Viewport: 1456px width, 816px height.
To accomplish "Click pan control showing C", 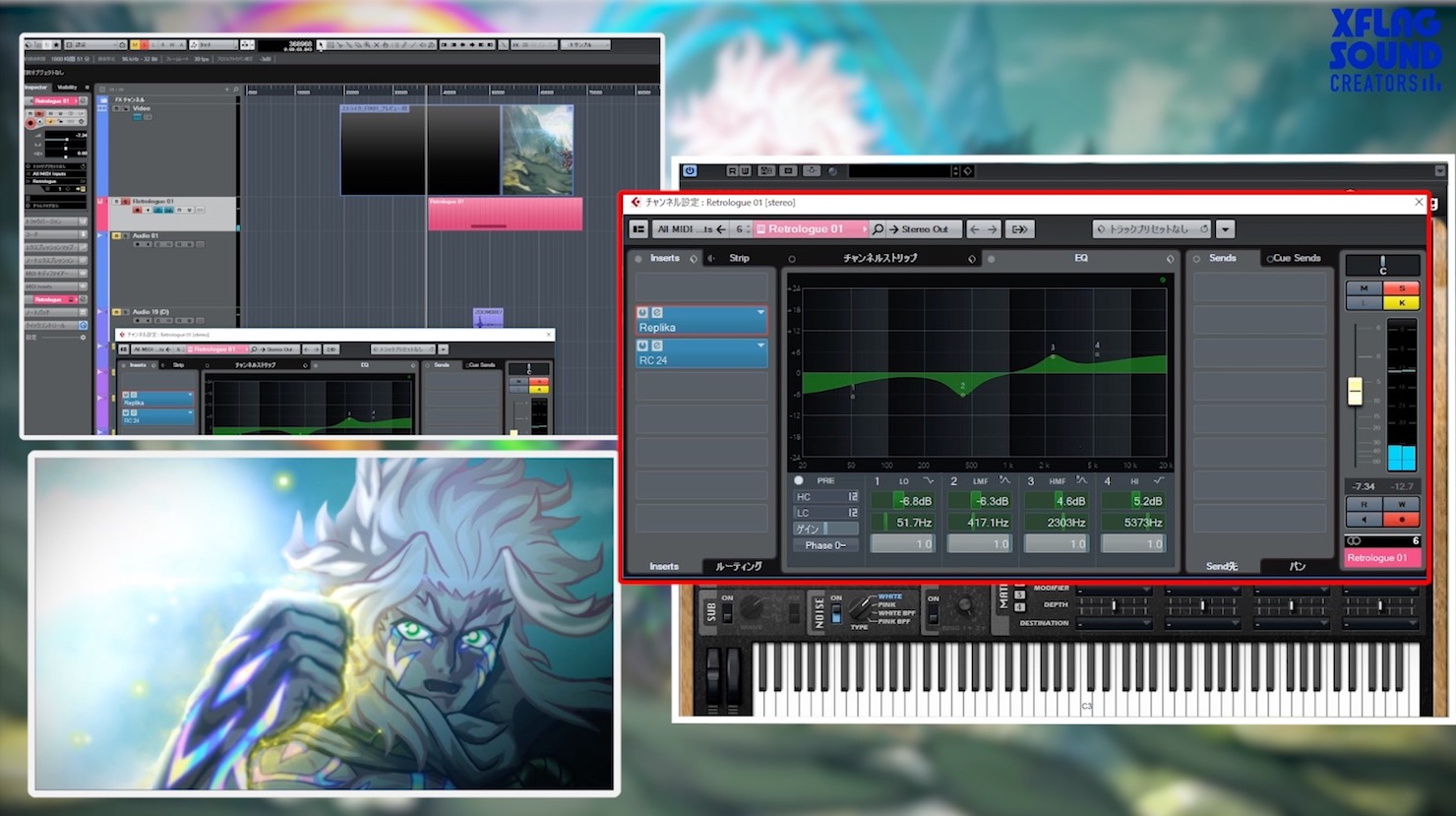I will [x=1382, y=266].
